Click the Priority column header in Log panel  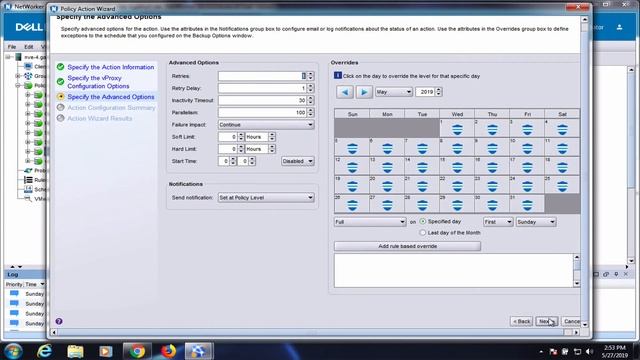[x=14, y=284]
